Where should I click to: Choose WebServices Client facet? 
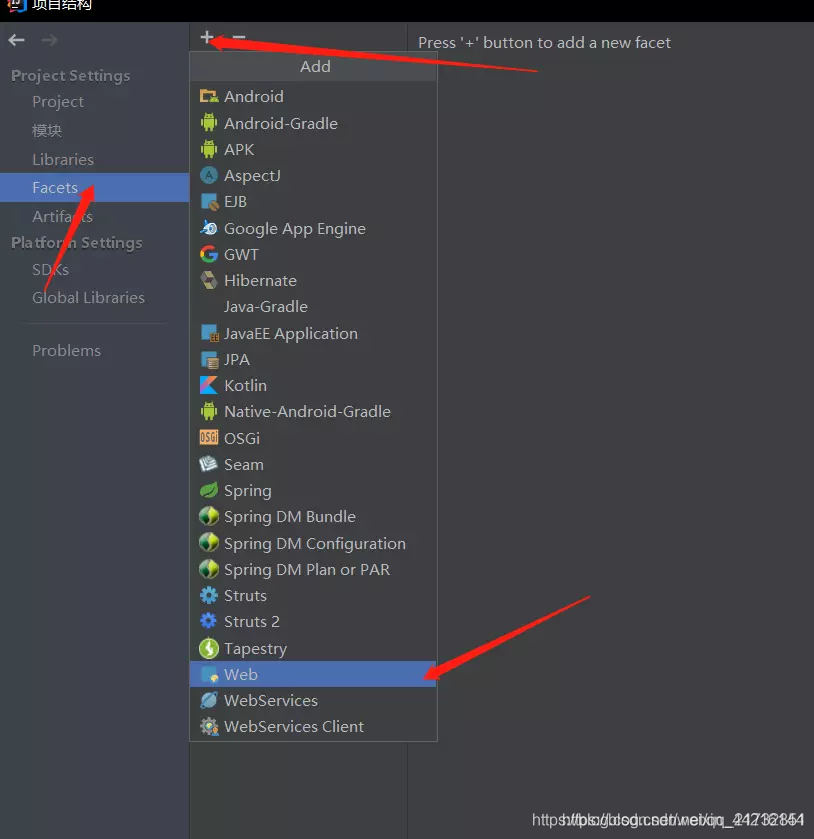click(314, 726)
